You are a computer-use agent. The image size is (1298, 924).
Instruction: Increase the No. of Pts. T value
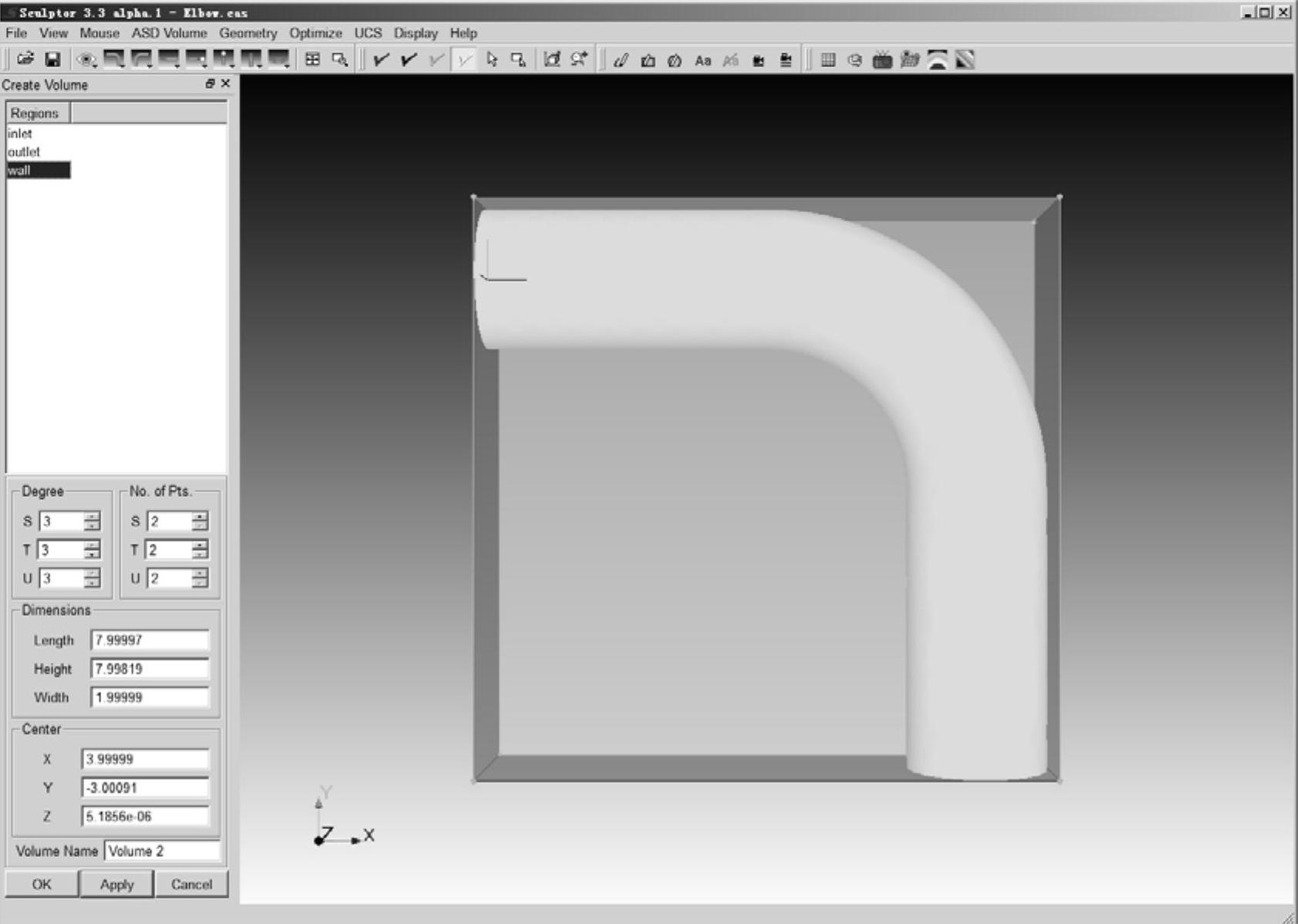pos(200,545)
